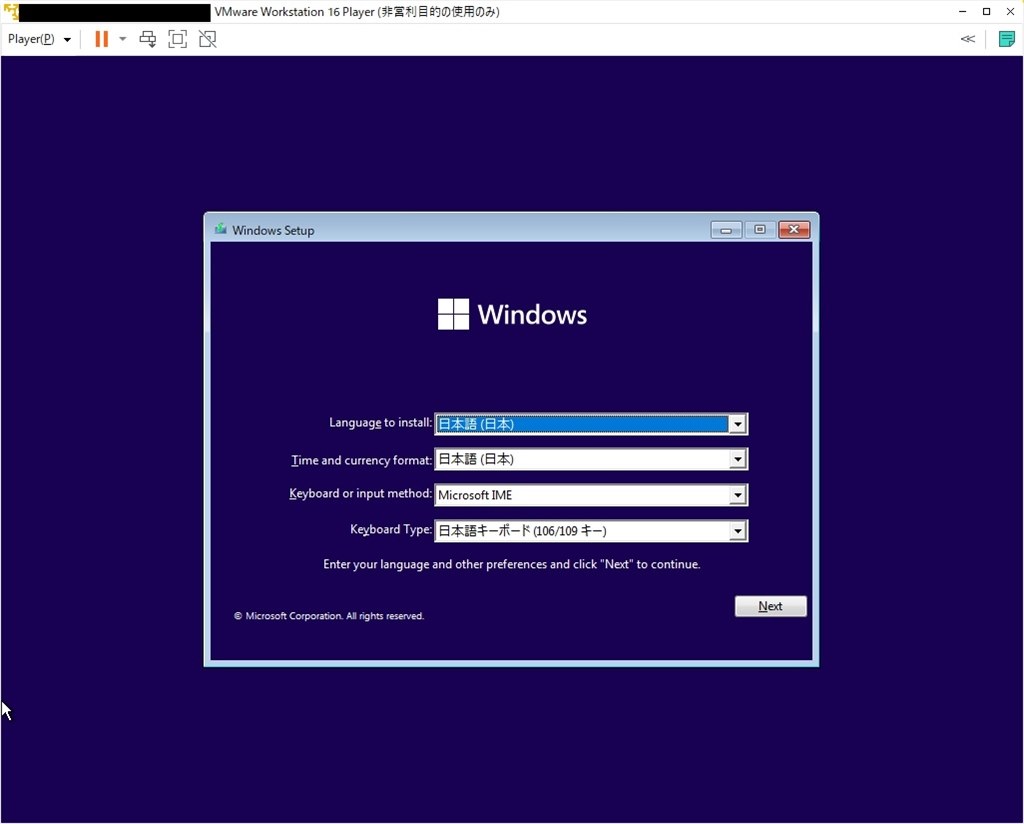This screenshot has width=1024, height=824.
Task: Click the Next button to continue setup
Action: coord(770,605)
